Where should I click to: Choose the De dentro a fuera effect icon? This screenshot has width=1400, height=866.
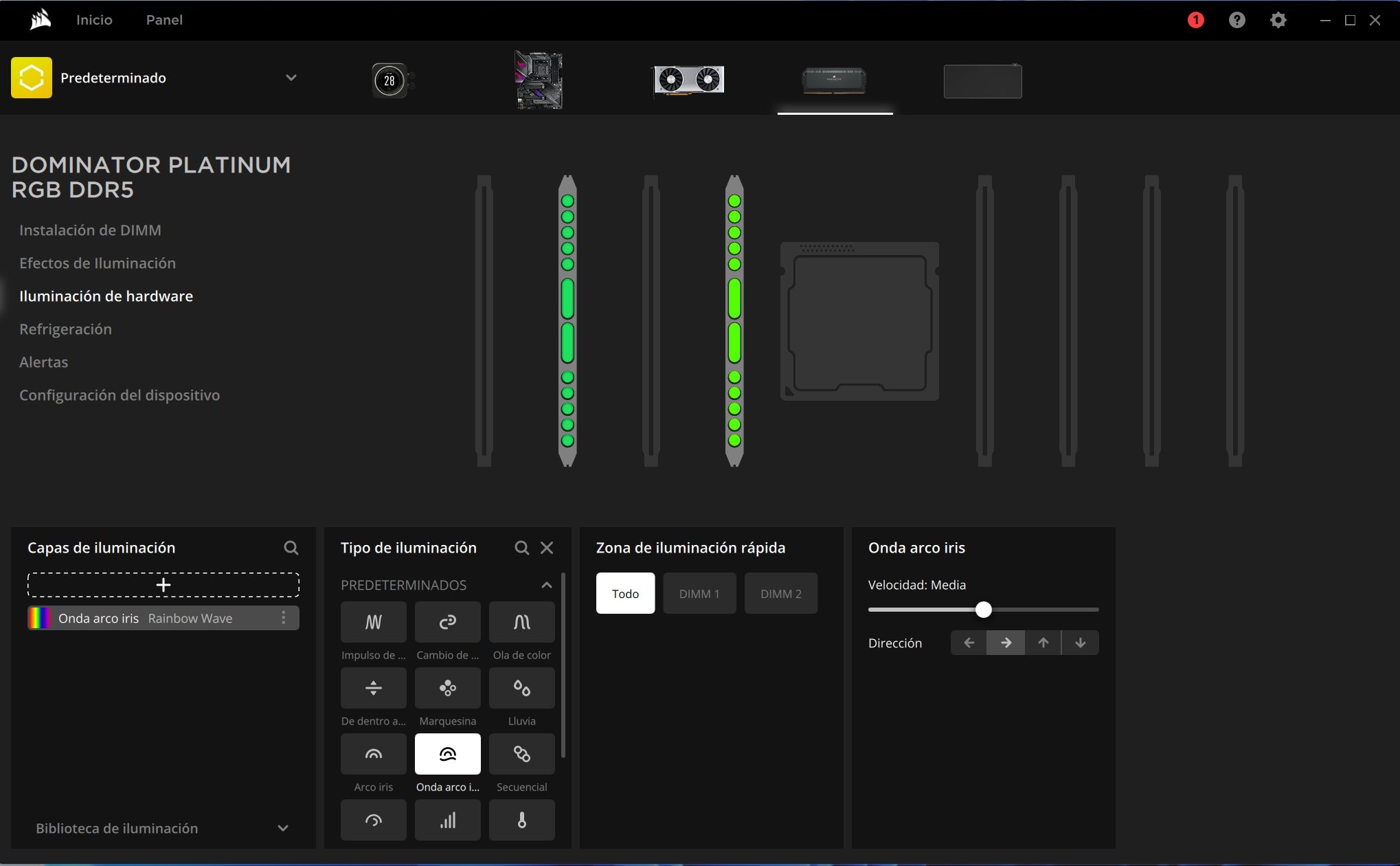[x=374, y=688]
